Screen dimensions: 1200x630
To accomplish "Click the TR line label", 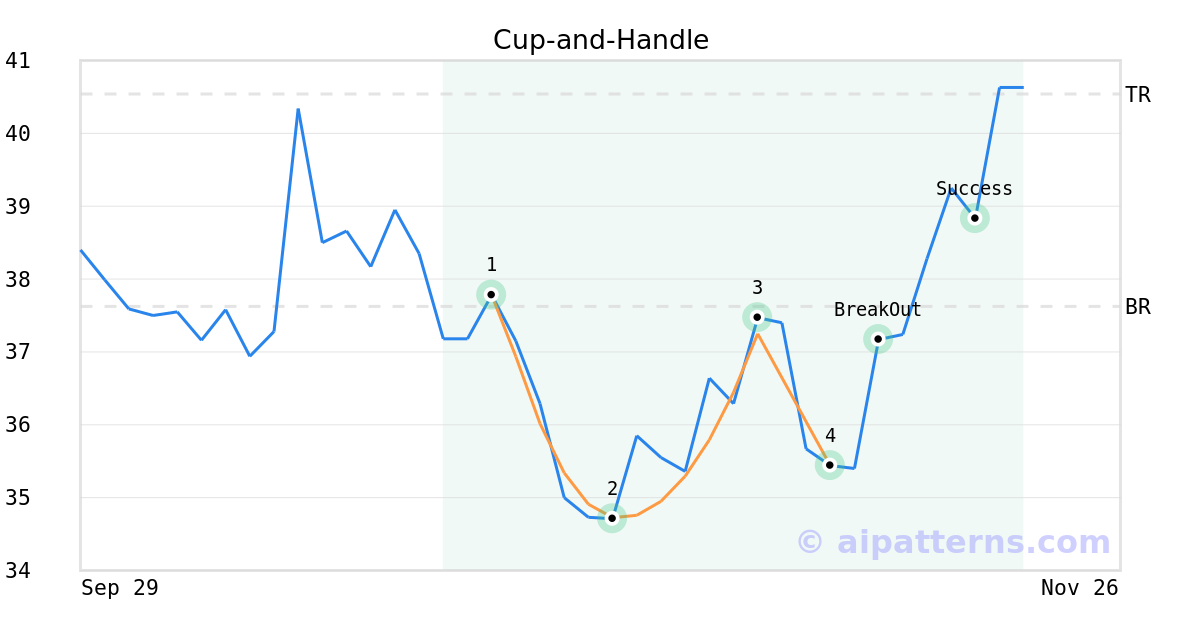I will (1137, 95).
